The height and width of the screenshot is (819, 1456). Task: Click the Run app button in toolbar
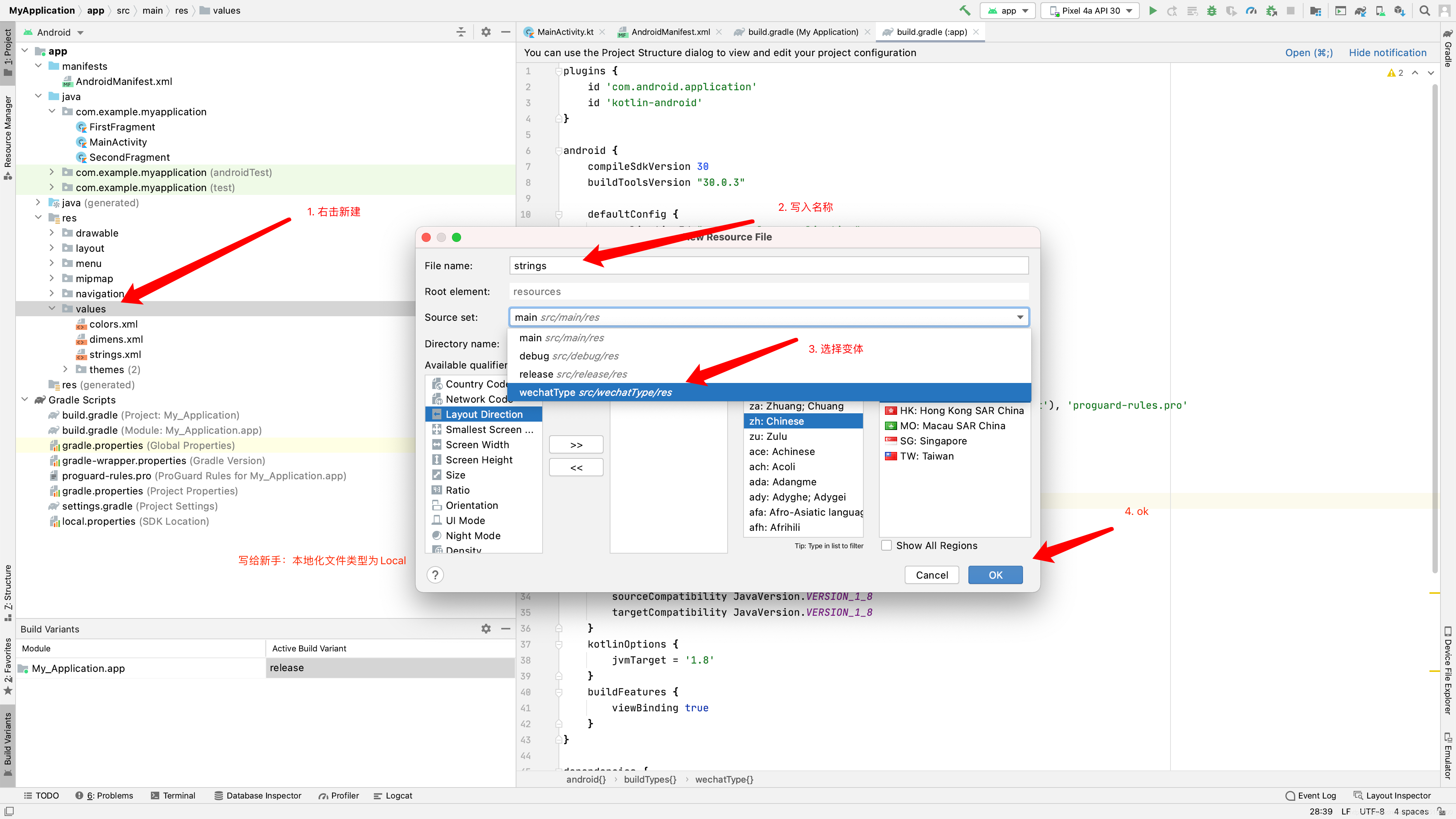1152,10
